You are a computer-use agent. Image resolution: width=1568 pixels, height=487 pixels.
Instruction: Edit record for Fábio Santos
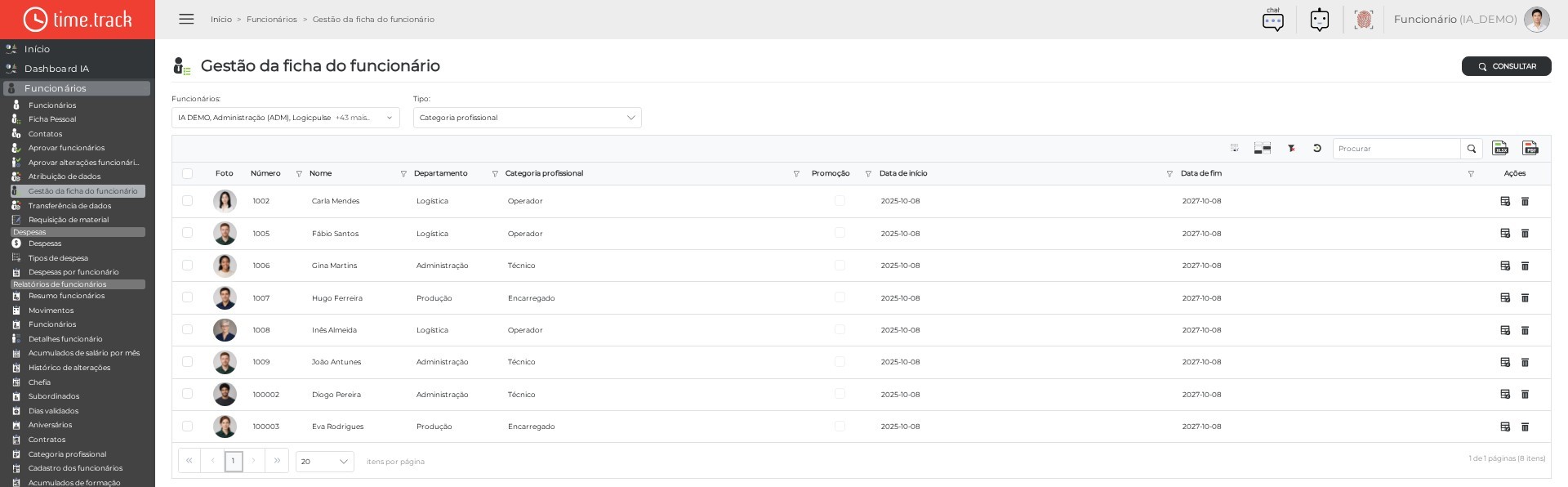click(1505, 234)
